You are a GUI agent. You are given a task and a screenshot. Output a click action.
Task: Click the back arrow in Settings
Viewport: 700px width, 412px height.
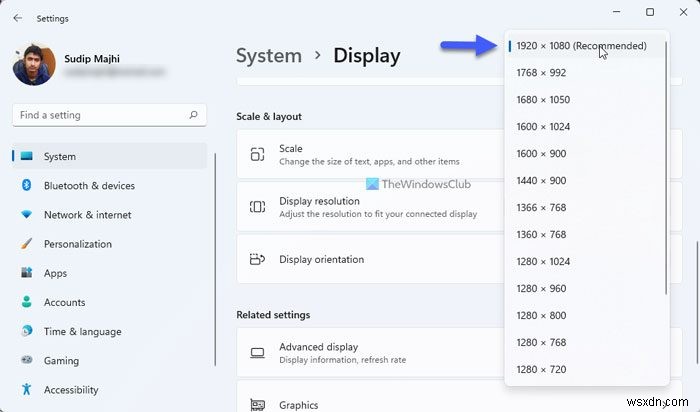point(18,18)
